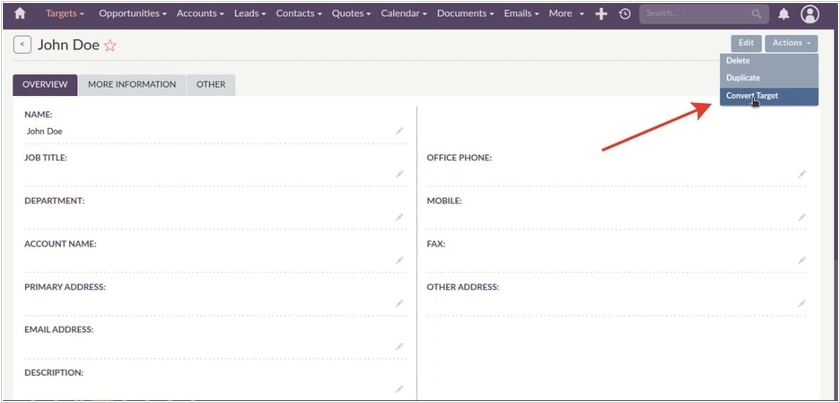Click the OFFICE PHONE label
840x403 pixels.
click(x=459, y=158)
